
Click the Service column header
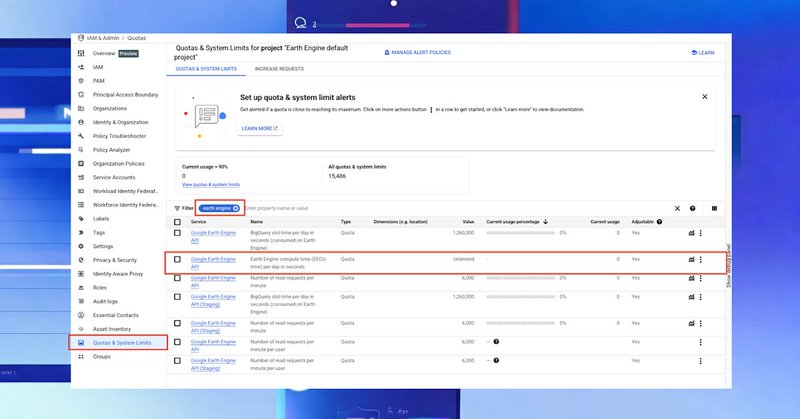(198, 221)
